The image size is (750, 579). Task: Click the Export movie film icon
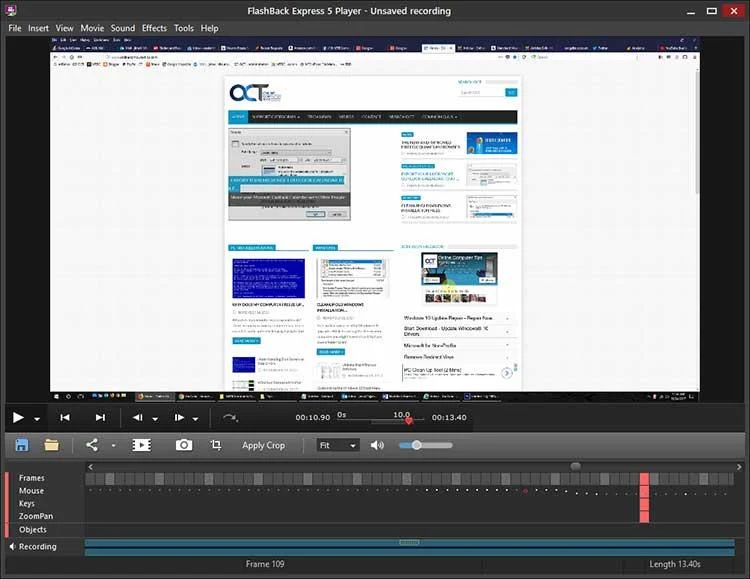coord(142,445)
